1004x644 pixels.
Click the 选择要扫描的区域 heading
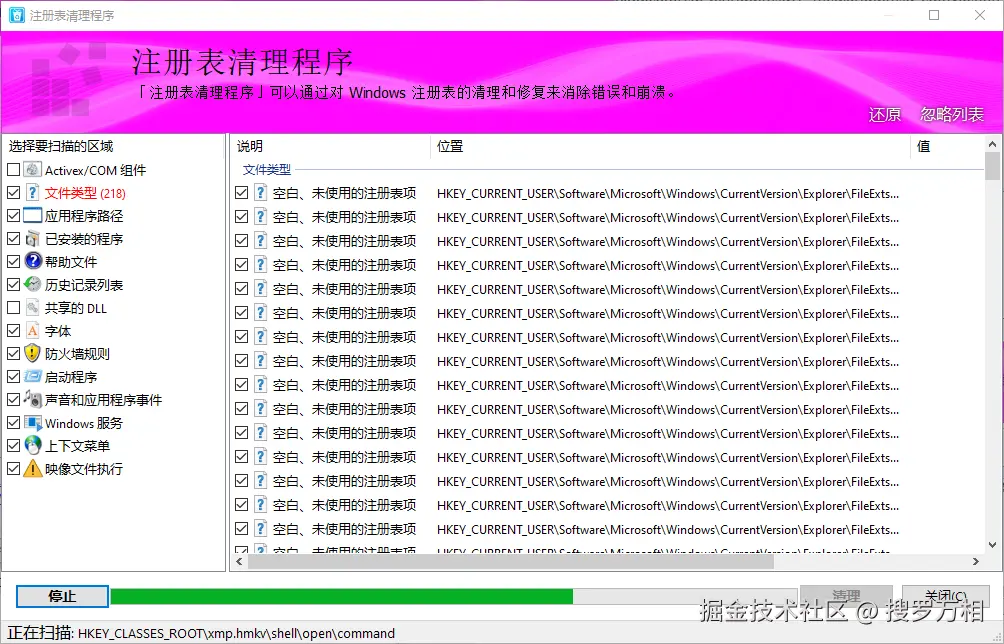pyautogui.click(x=61, y=147)
